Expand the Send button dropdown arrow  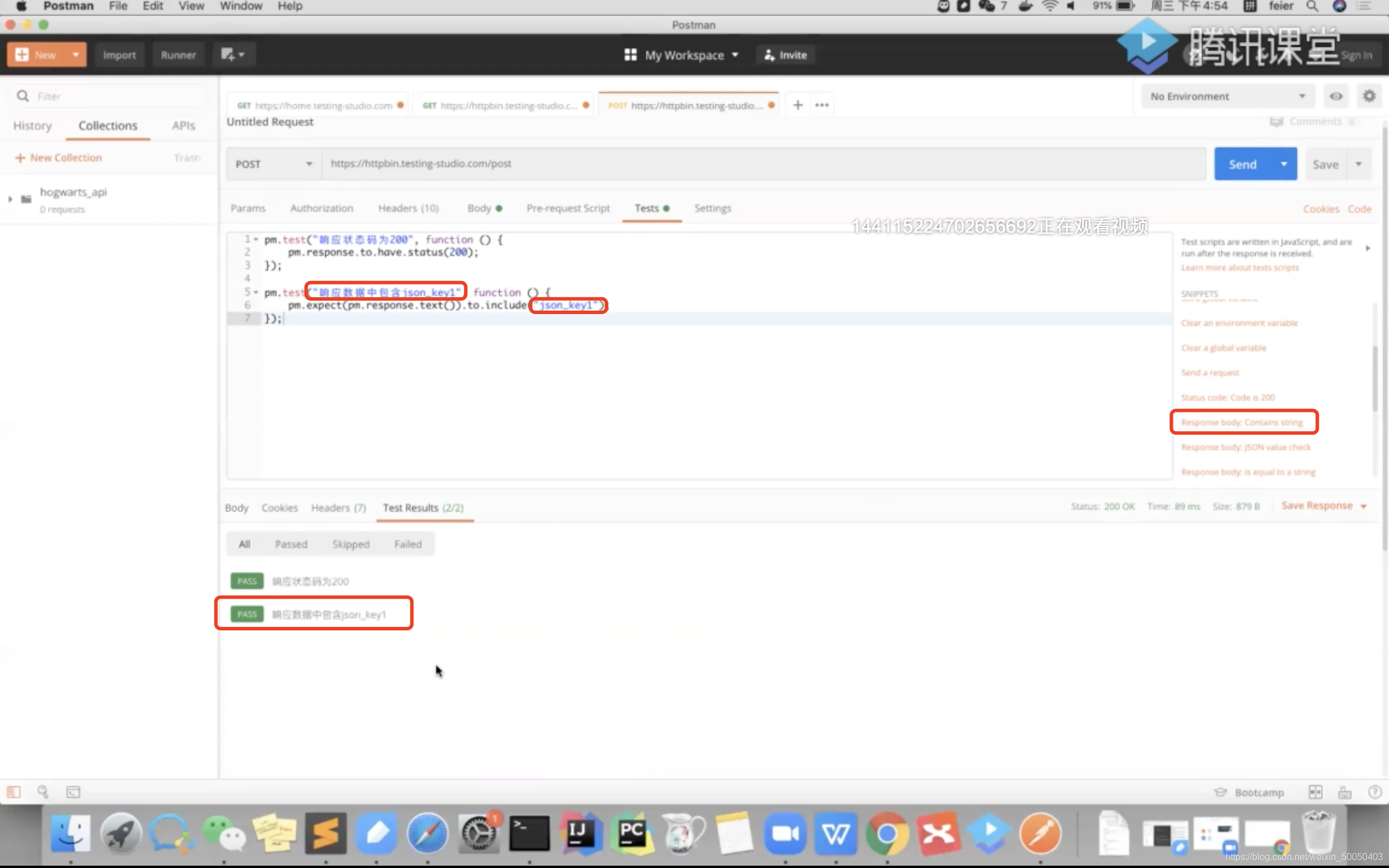(1283, 164)
